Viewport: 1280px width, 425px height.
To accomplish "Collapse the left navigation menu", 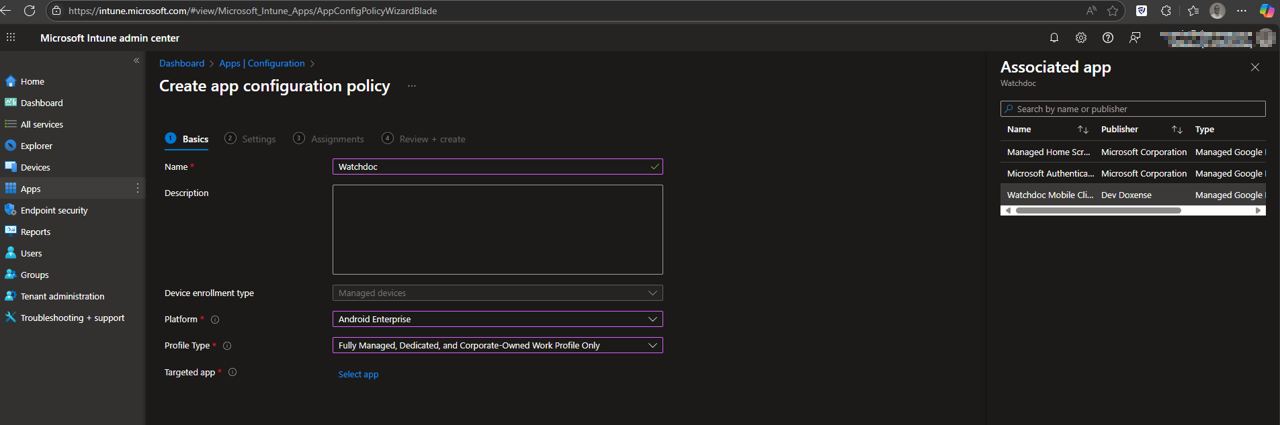I will pyautogui.click(x=137, y=61).
